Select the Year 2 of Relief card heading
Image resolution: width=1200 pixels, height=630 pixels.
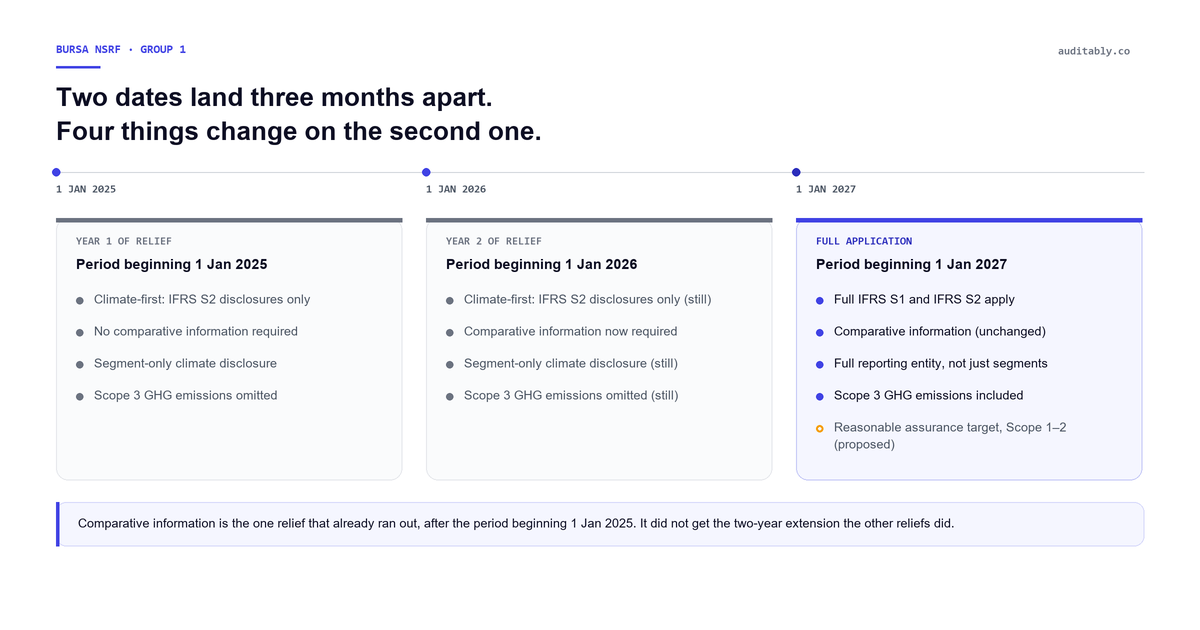tap(494, 241)
